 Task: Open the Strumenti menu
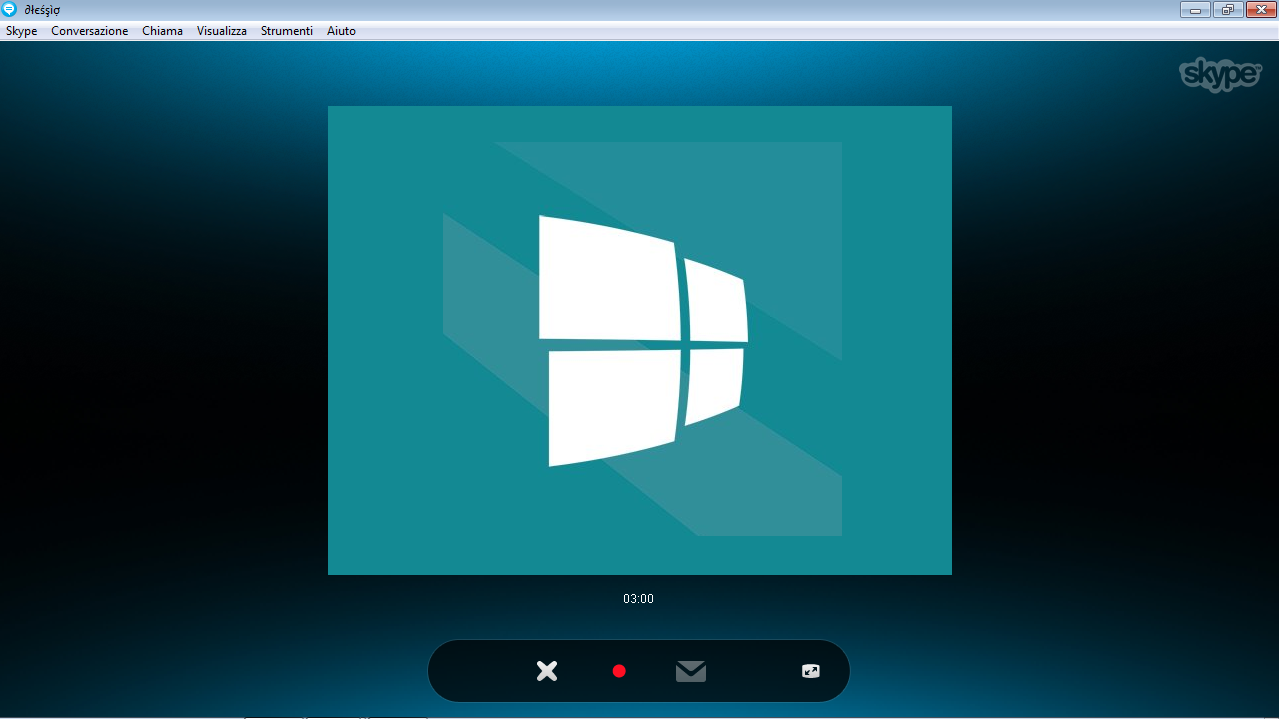[x=287, y=31]
